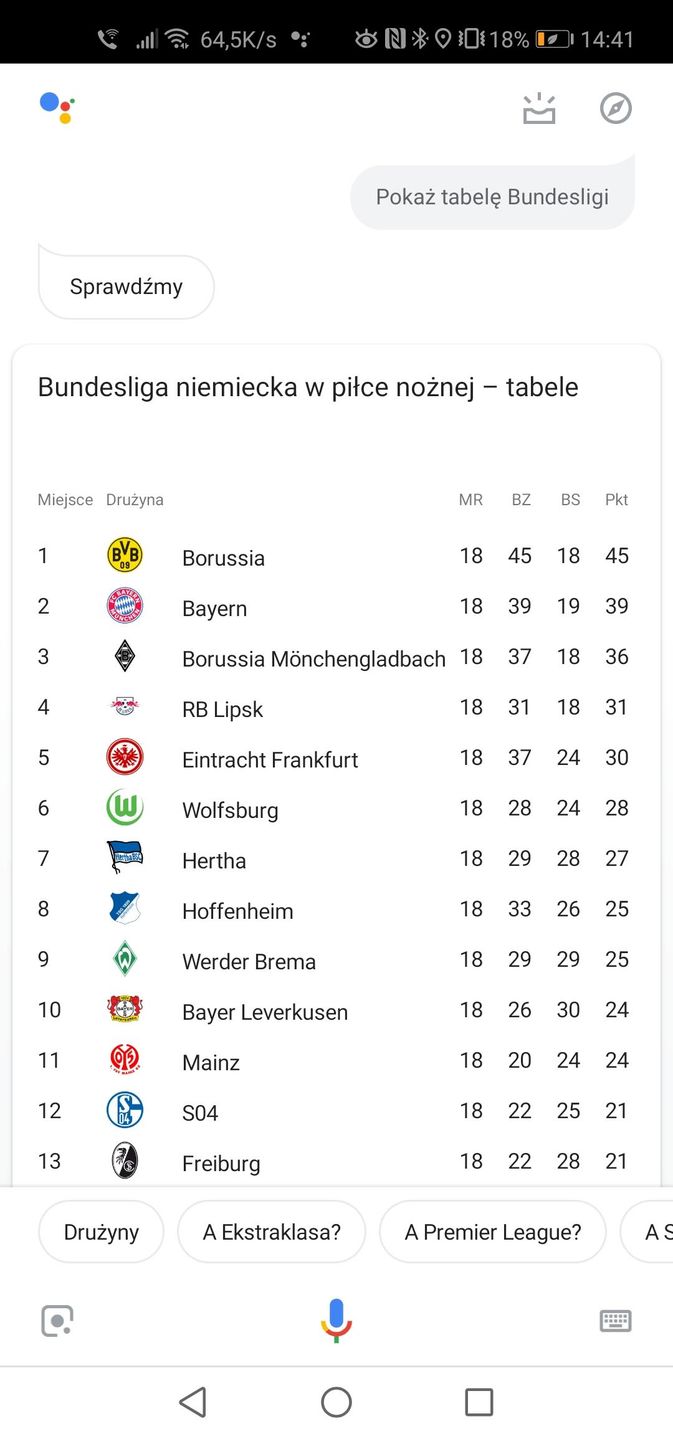673x1439 pixels.
Task: Select the Hoffenheim team name
Action: pyautogui.click(x=238, y=911)
